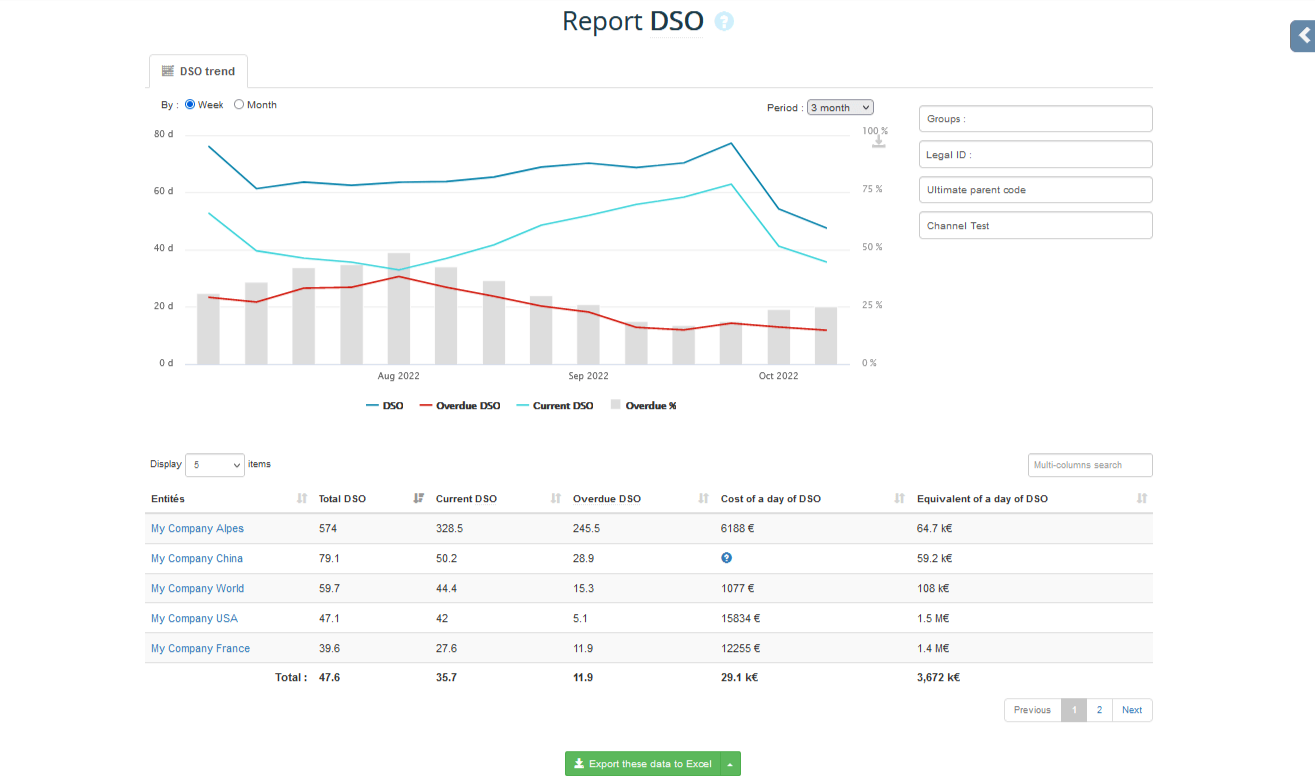1315x776 pixels.
Task: Open the Period dropdown
Action: [840, 108]
